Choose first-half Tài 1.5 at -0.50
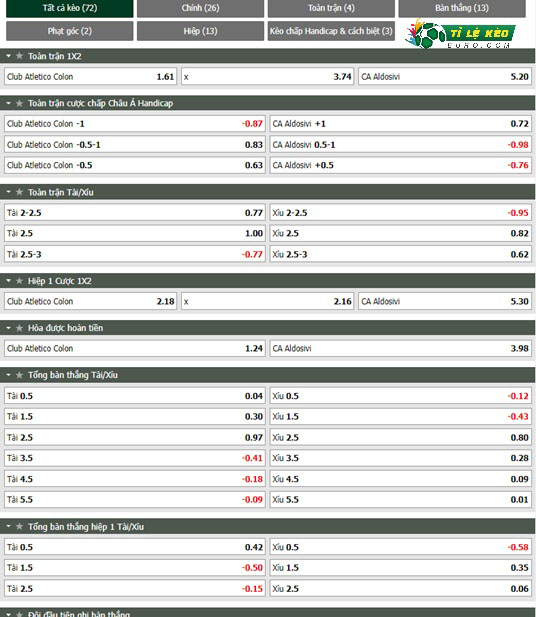 pos(135,568)
